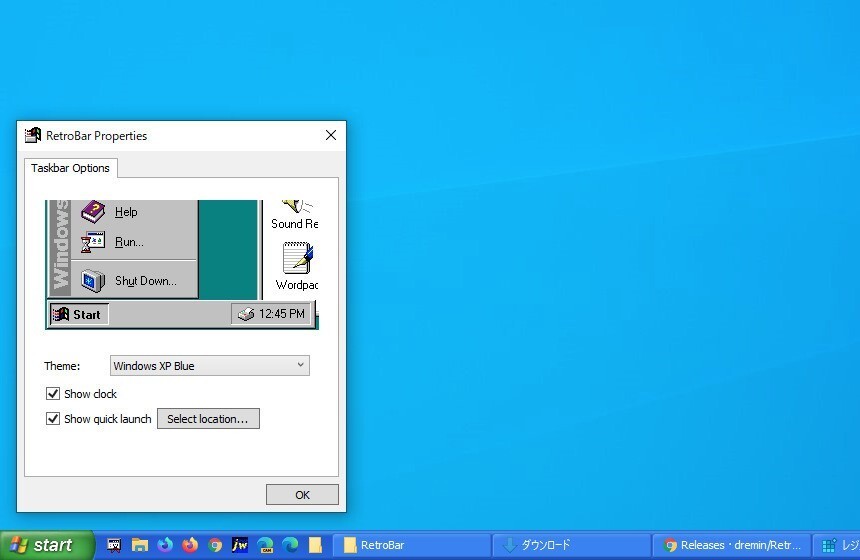
Task: Launch Microsoft Edge from quick launch
Action: click(290, 545)
